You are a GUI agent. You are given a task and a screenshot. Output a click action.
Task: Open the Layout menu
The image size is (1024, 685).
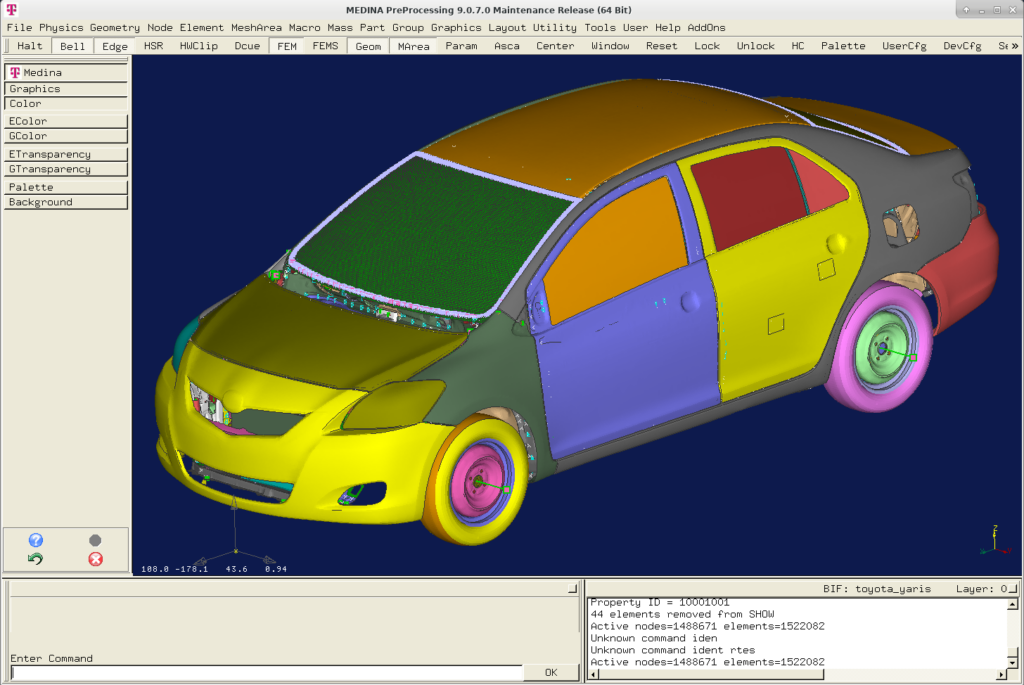[507, 27]
